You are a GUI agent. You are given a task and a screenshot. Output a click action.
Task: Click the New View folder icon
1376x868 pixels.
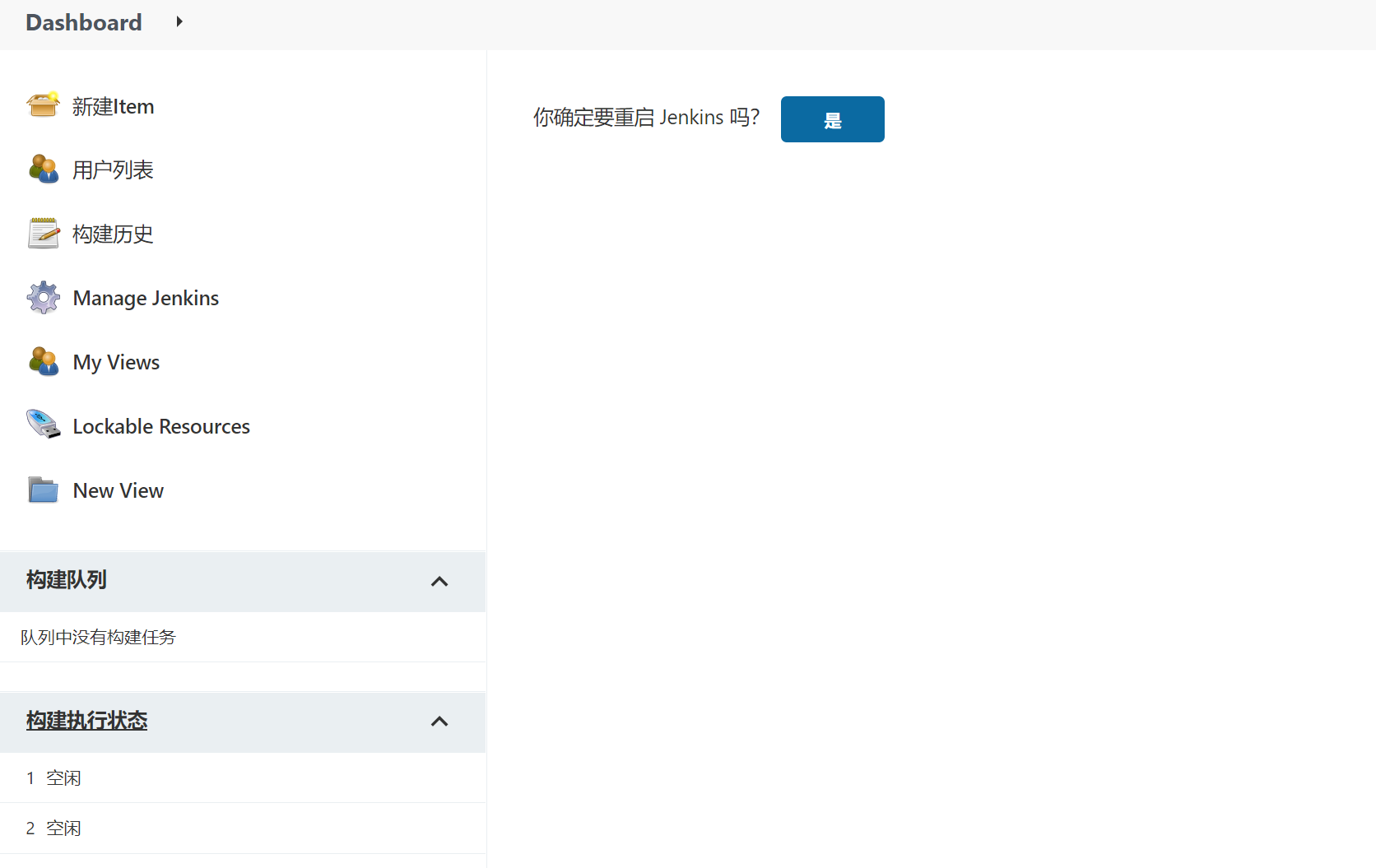[x=43, y=490]
